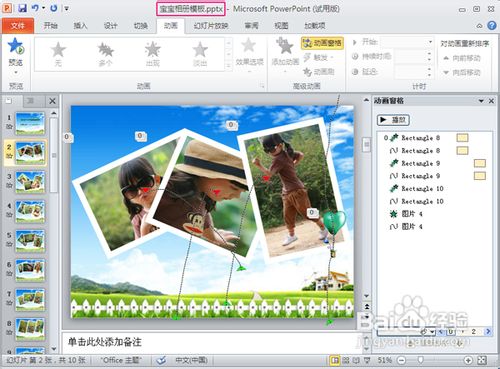Image resolution: width=500 pixels, height=369 pixels.
Task: Switch to the Home tab
Action: coord(51,26)
